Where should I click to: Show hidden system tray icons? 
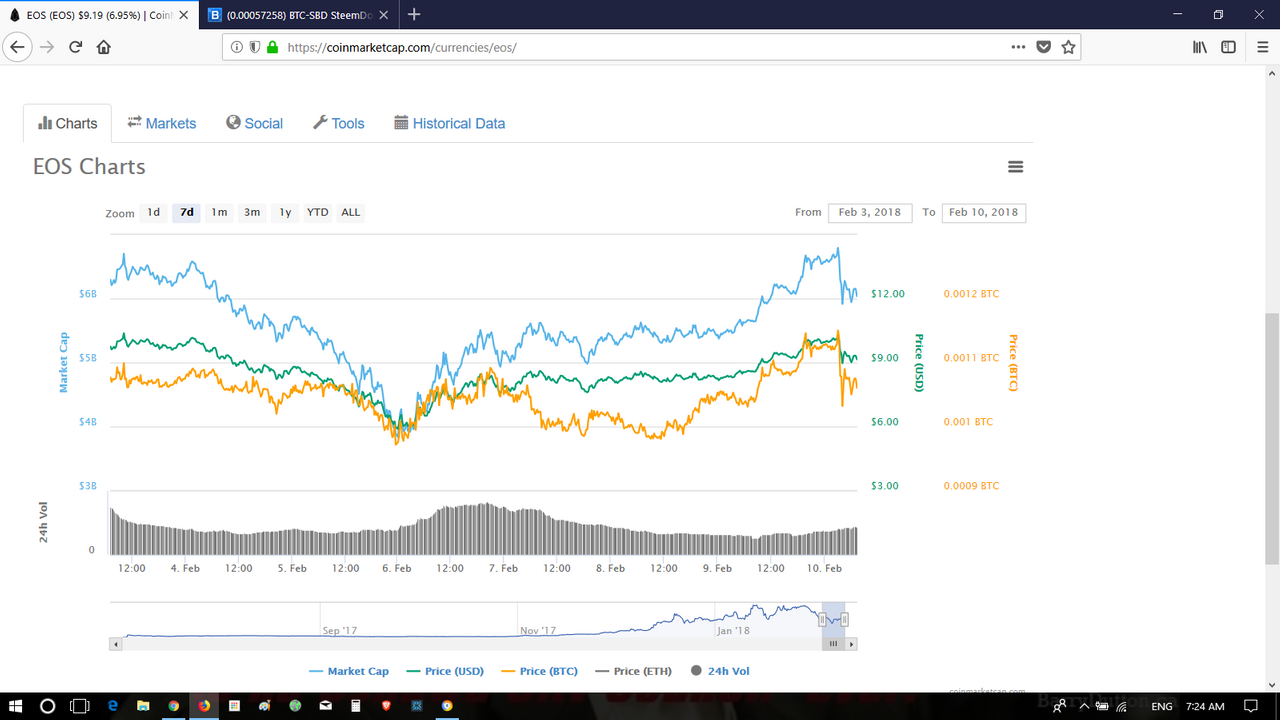[x=1084, y=706]
